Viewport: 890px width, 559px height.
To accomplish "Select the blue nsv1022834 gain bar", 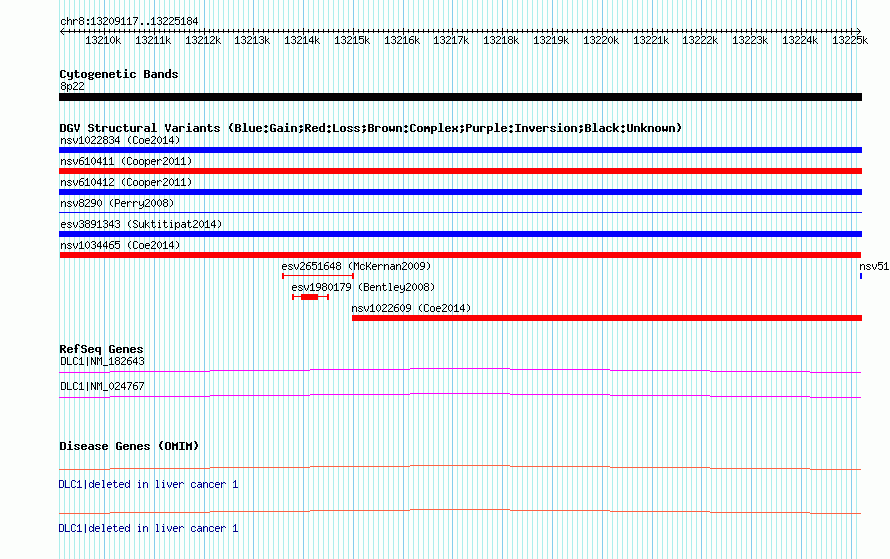I will point(460,150).
